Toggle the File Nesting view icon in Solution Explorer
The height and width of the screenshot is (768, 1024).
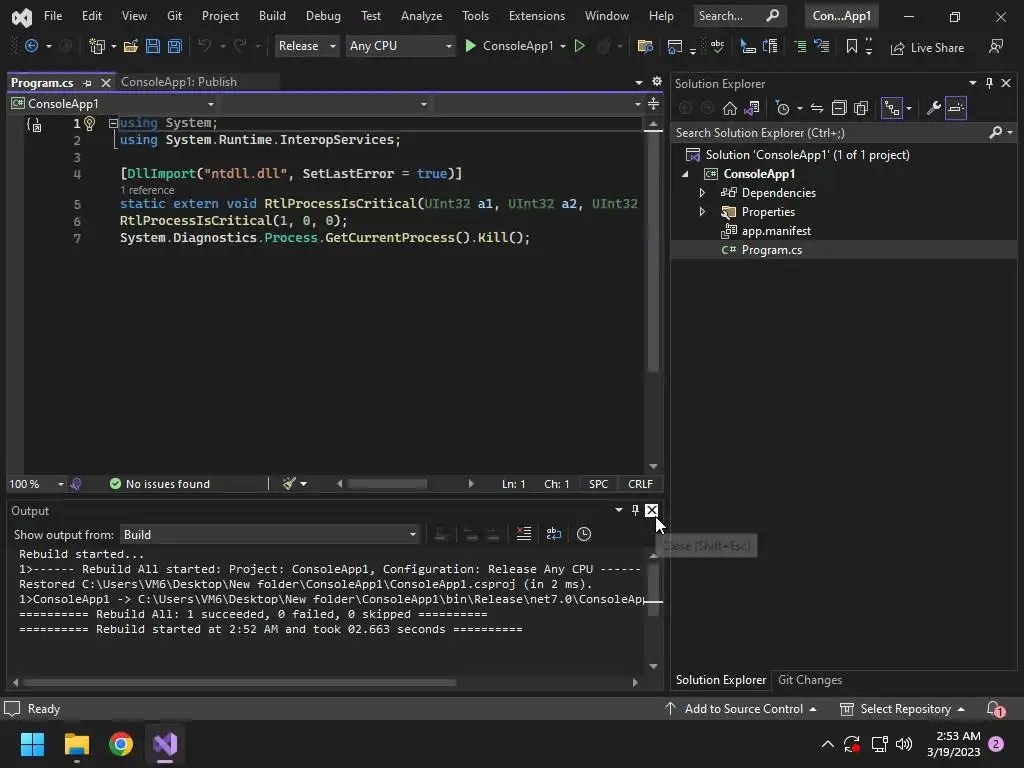coord(892,108)
